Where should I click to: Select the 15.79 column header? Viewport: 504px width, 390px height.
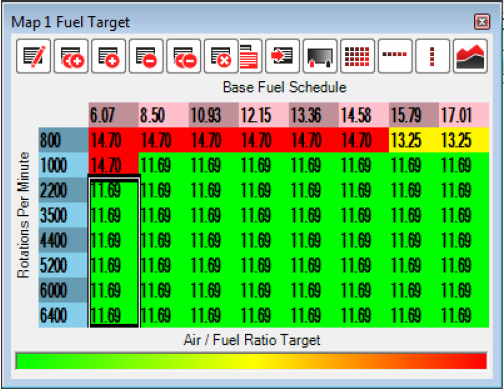(x=414, y=115)
